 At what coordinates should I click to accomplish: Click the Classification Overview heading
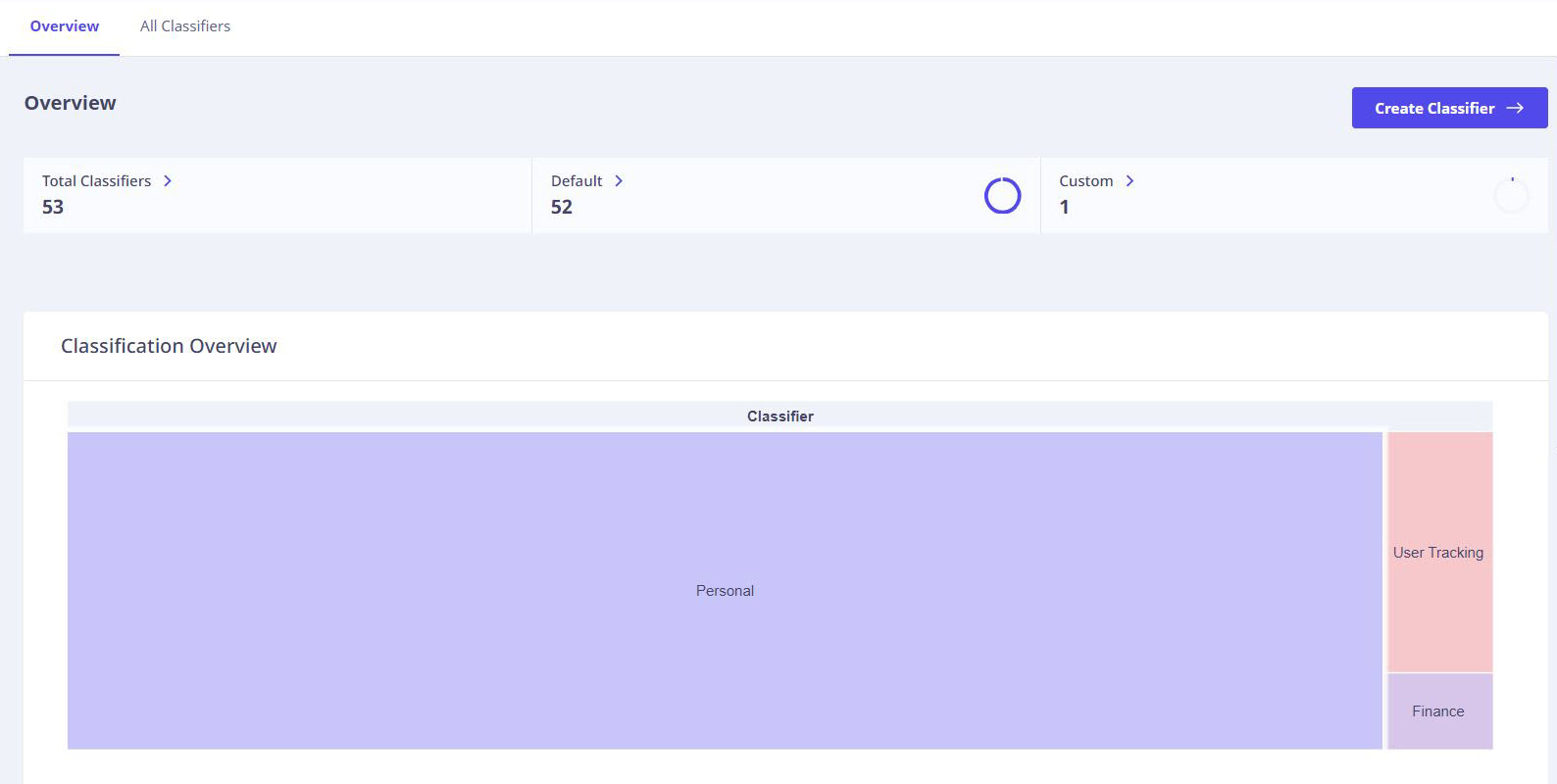(169, 346)
